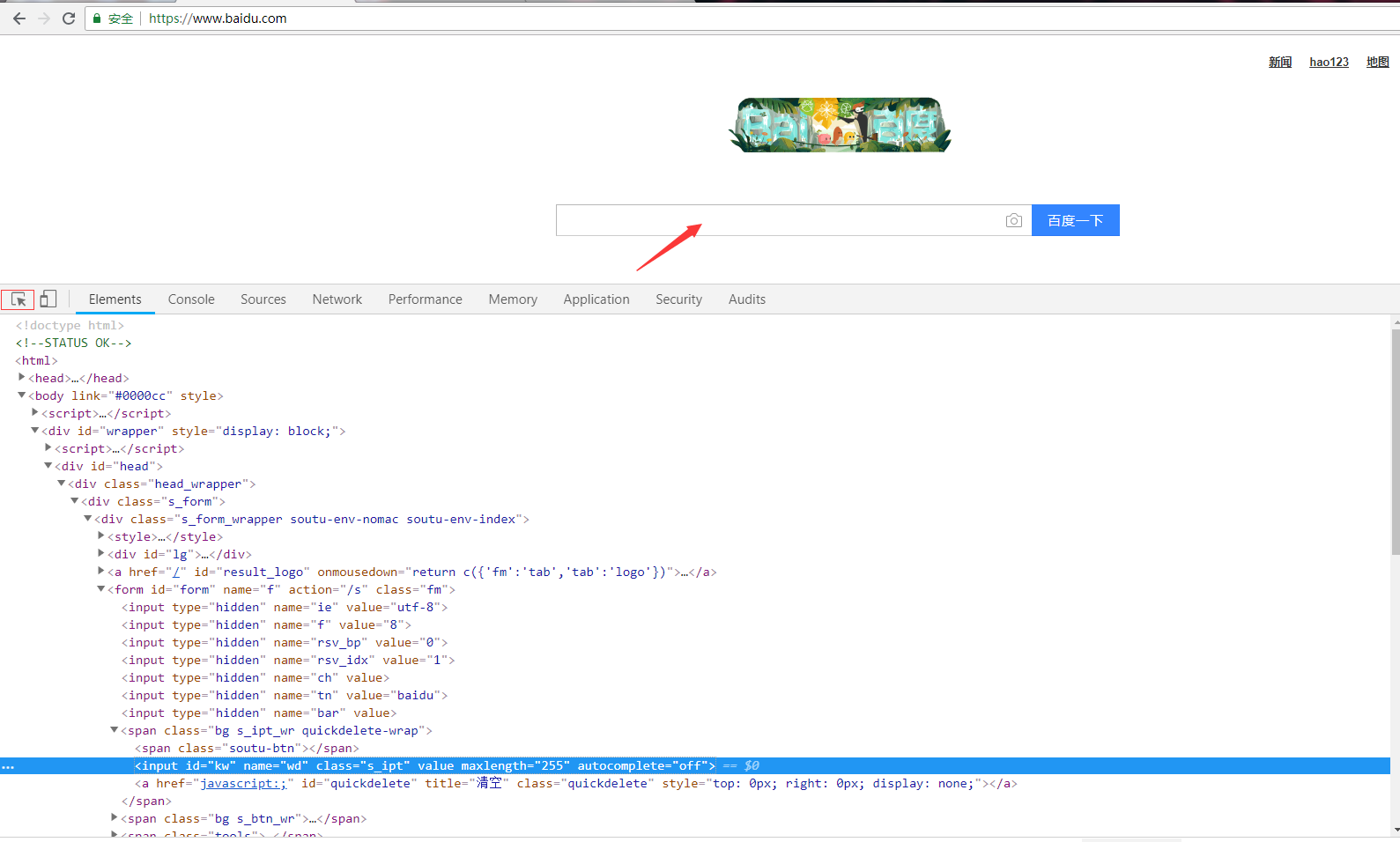
Task: Click the Baidu doodle logo
Action: [840, 125]
